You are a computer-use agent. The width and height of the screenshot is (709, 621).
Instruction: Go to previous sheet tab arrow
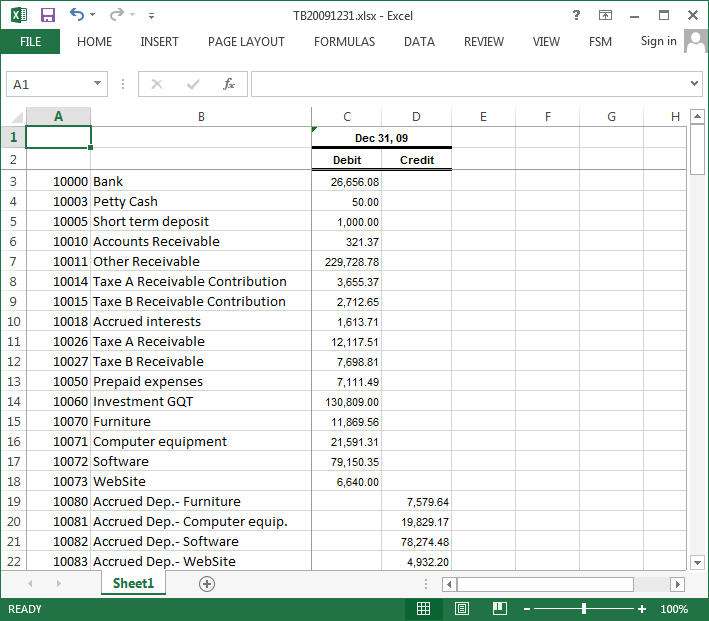[x=30, y=583]
